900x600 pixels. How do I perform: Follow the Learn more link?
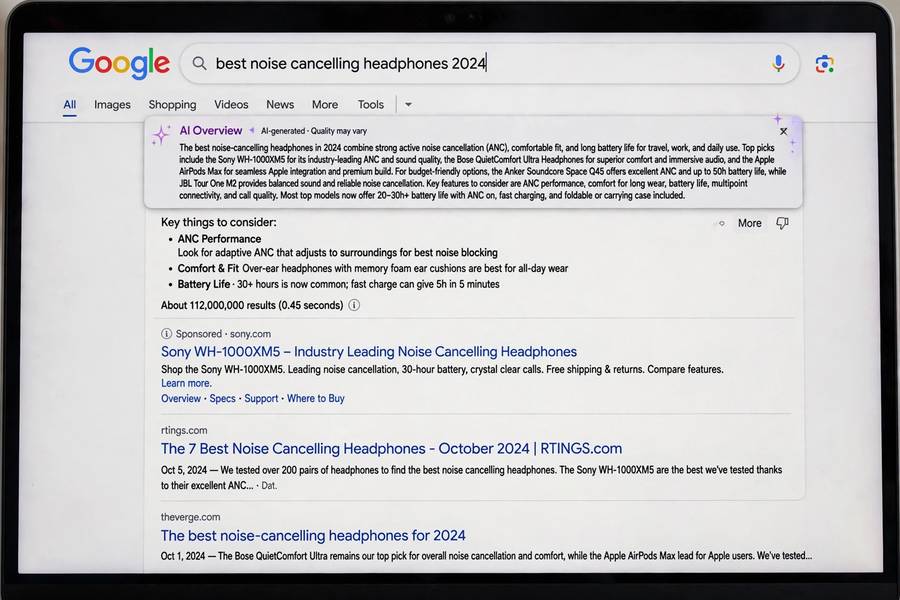(186, 383)
